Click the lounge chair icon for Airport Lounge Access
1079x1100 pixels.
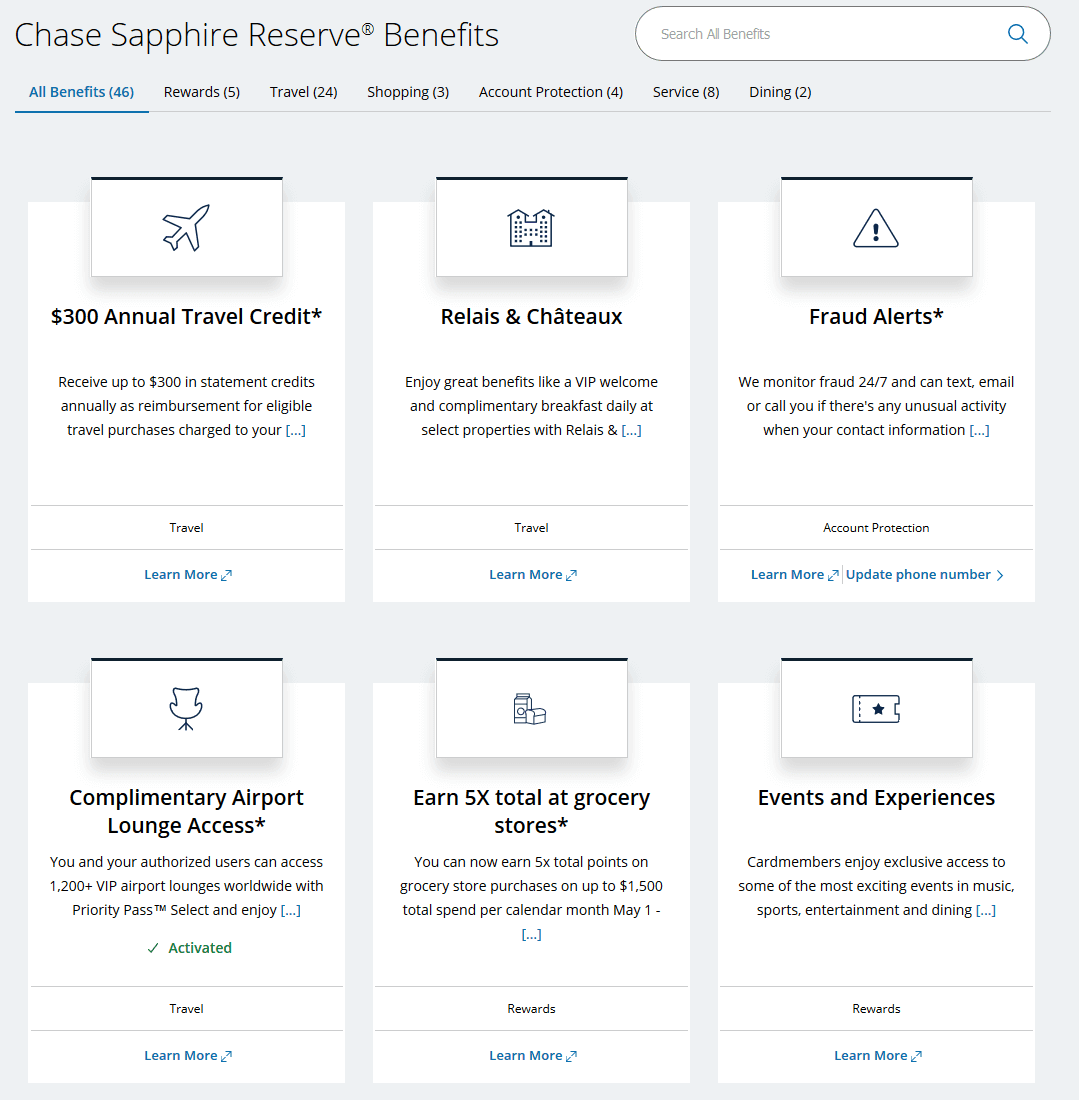[x=186, y=709]
